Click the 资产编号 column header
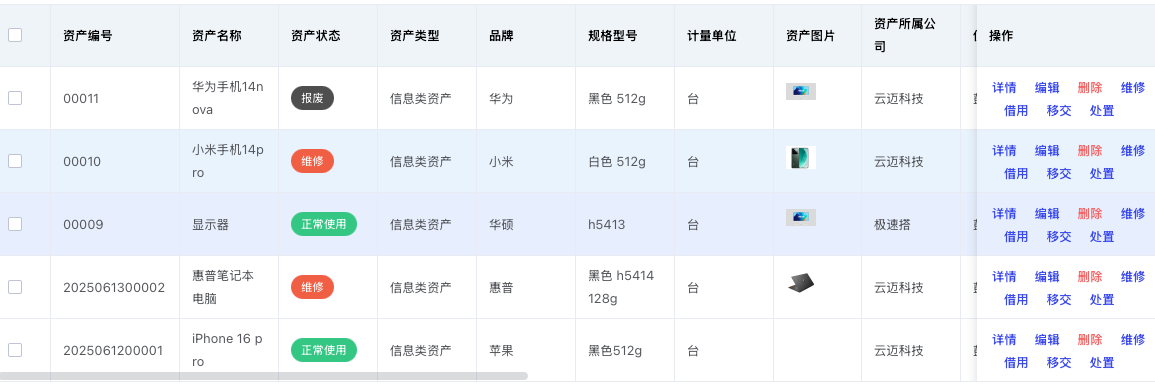This screenshot has width=1155, height=385. pos(88,35)
